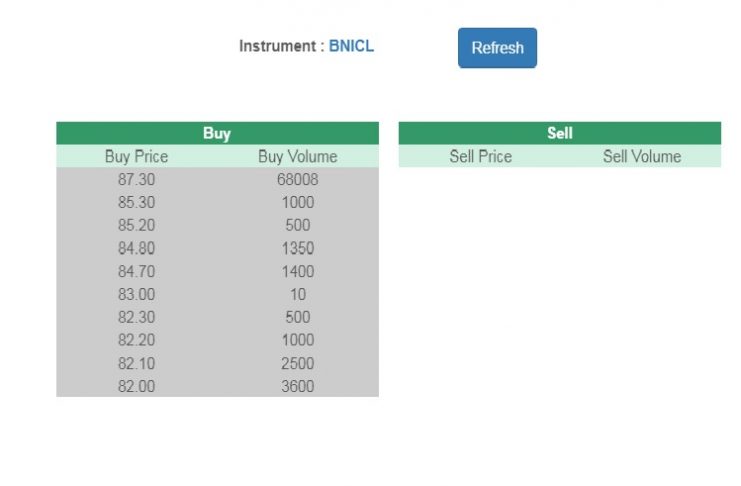
Task: Click the 82.30 buy price cell
Action: tap(136, 317)
